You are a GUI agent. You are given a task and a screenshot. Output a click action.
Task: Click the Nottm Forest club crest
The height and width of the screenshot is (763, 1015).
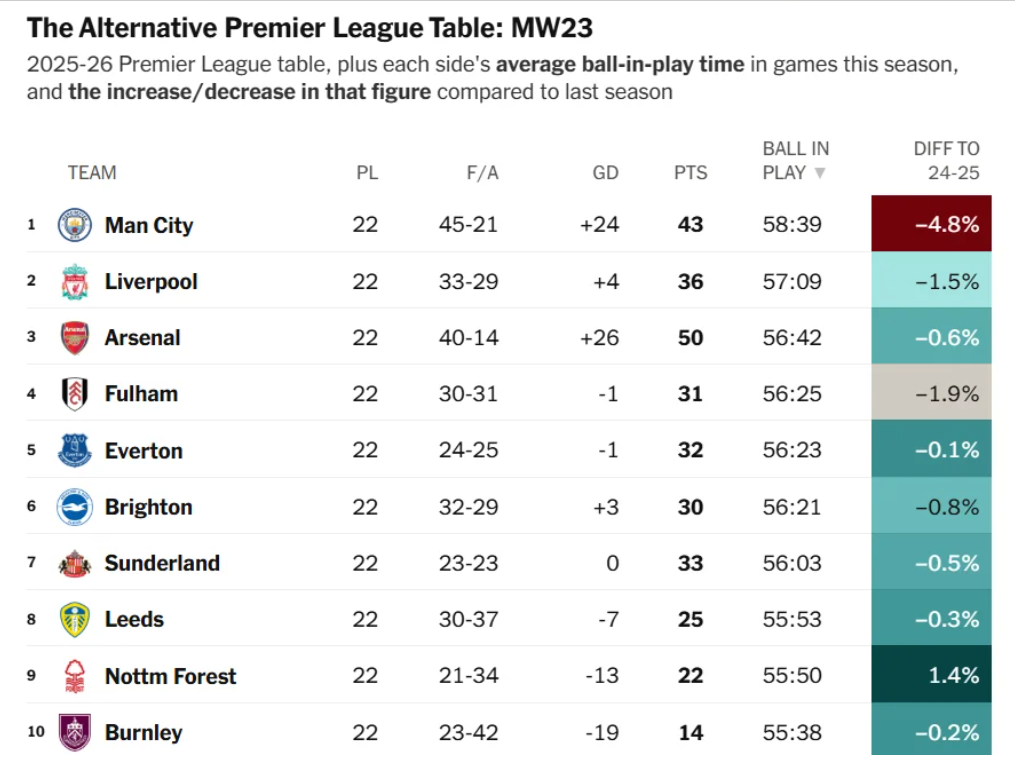pos(74,676)
